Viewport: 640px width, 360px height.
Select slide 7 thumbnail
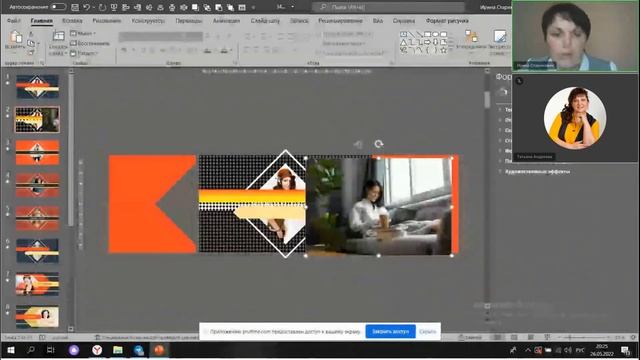point(37,284)
